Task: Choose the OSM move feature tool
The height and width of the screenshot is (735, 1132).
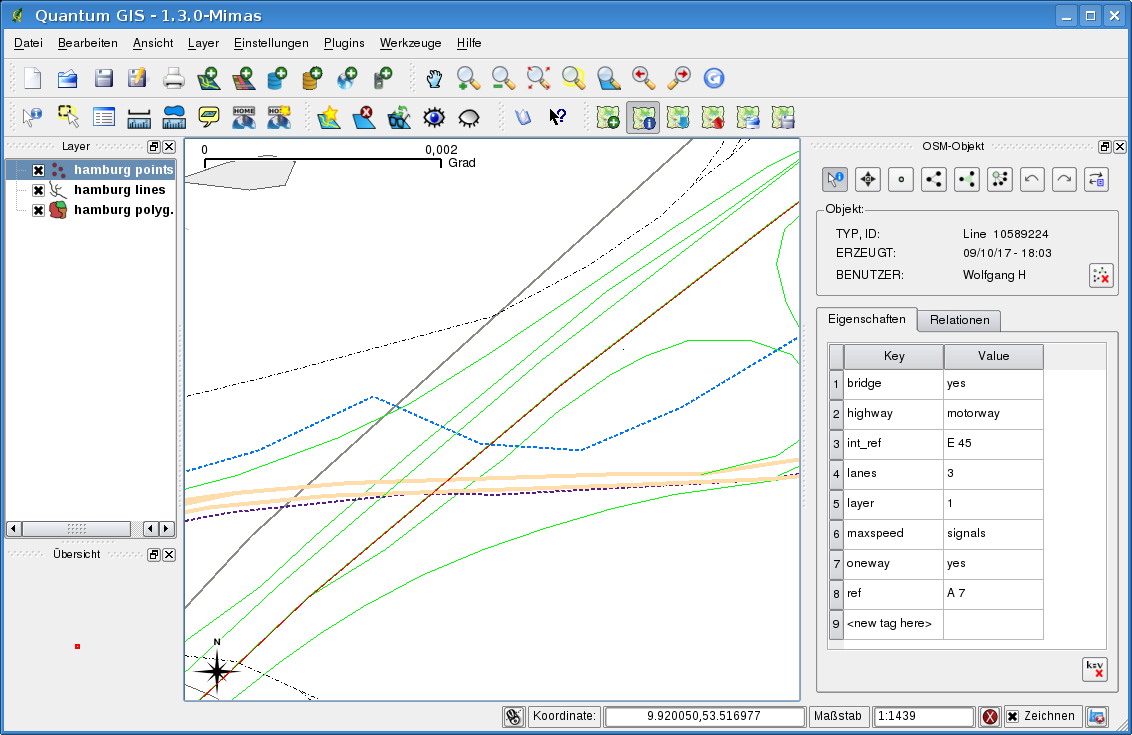Action: point(868,179)
